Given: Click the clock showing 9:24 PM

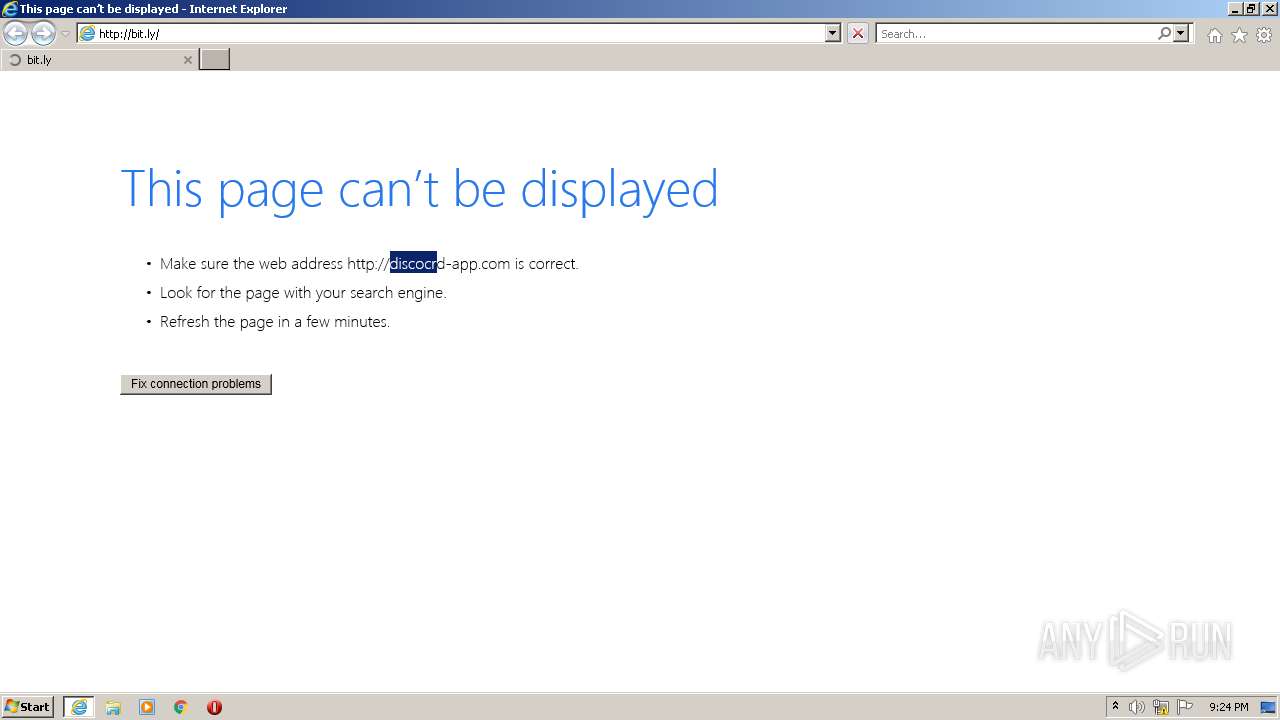Looking at the screenshot, I should coord(1228,707).
